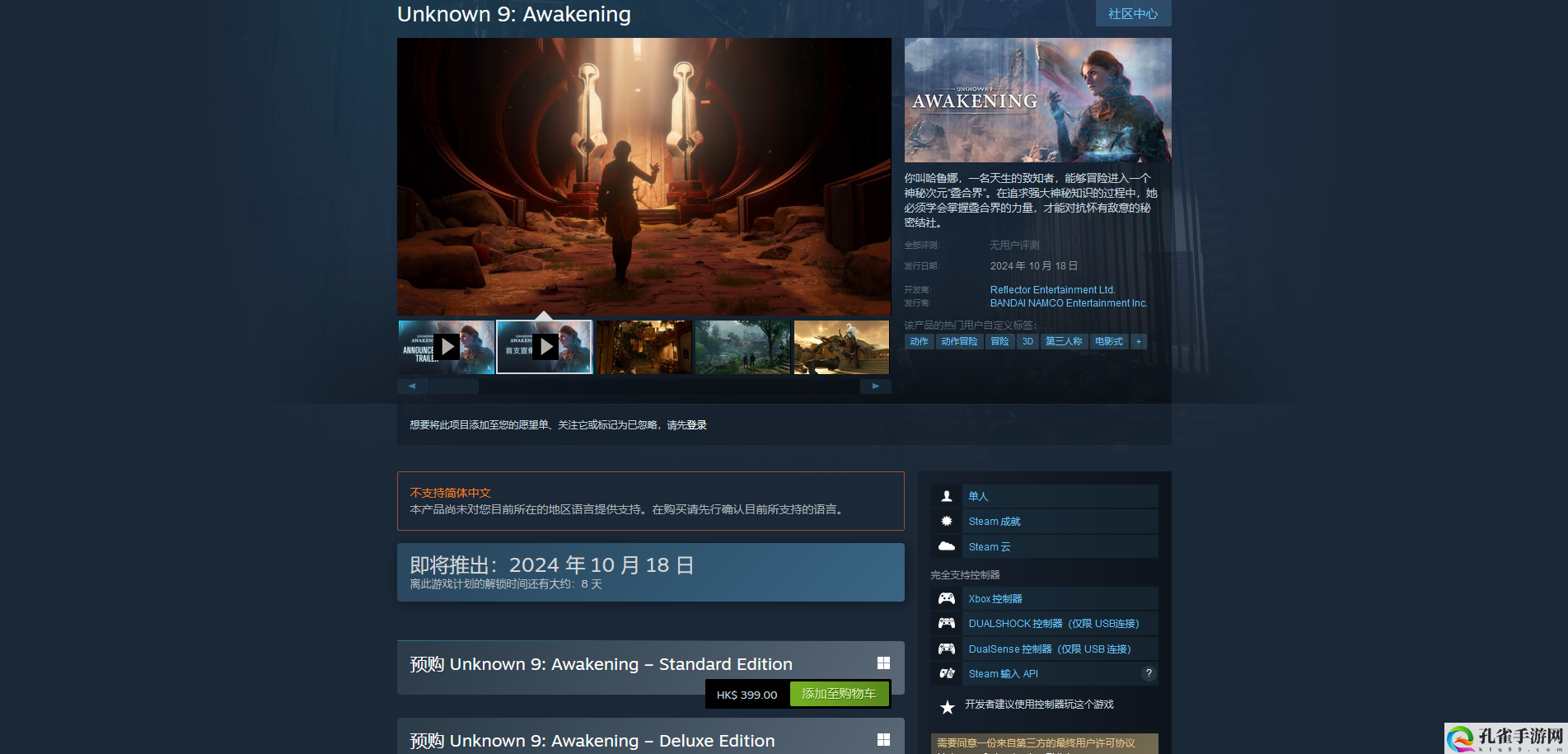Select the 动作 tag
Image resolution: width=1568 pixels, height=754 pixels.
pyautogui.click(x=919, y=341)
